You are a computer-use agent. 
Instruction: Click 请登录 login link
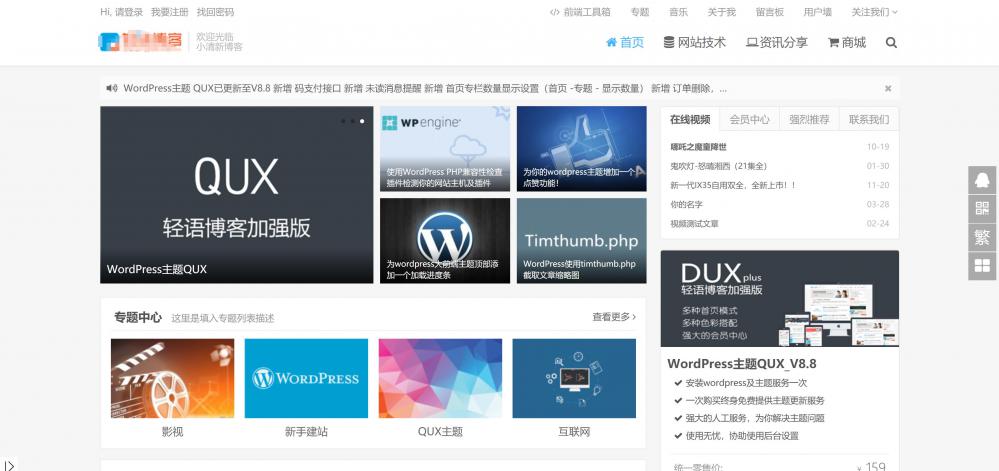[x=129, y=12]
